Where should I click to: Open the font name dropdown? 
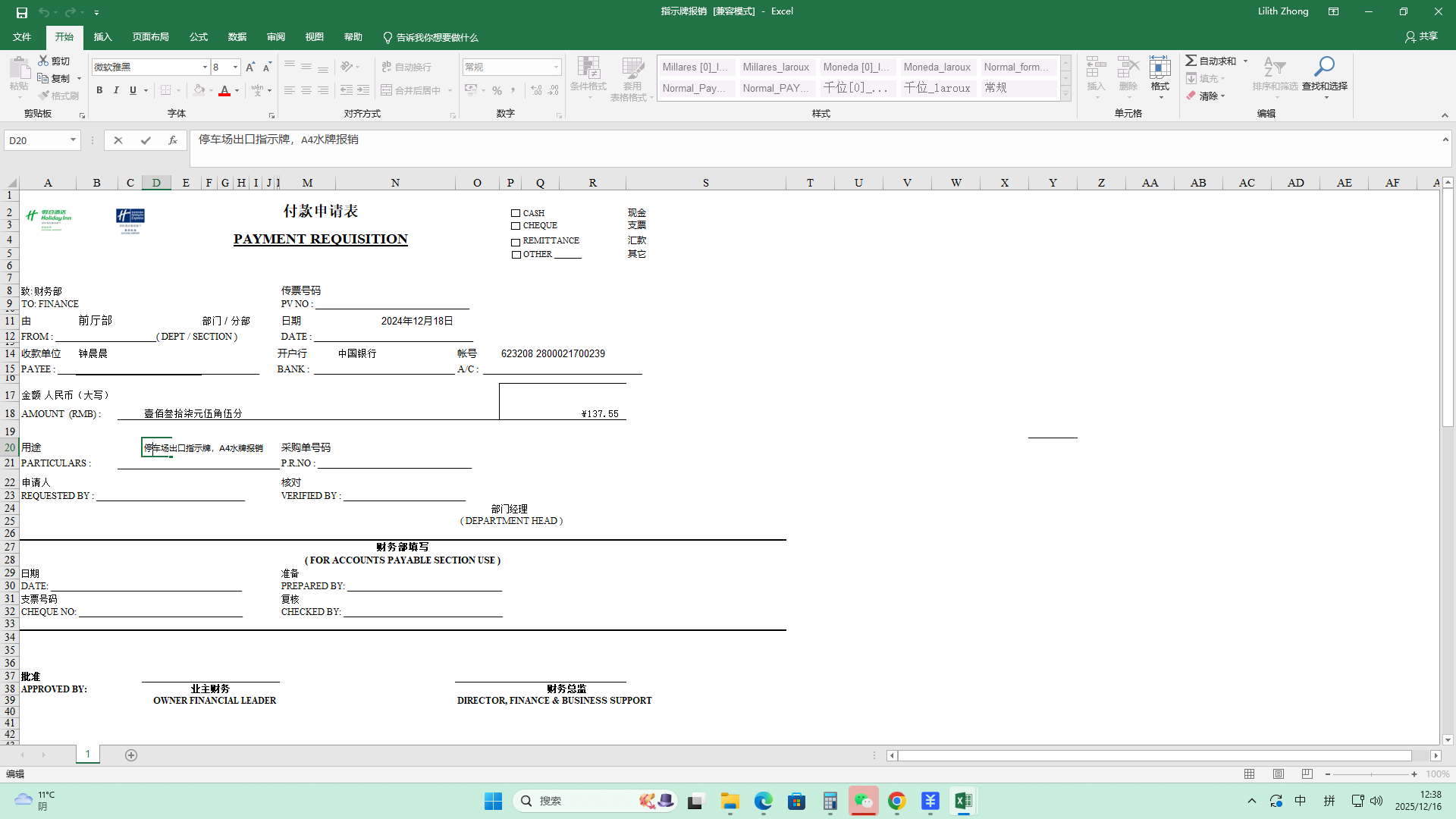205,67
